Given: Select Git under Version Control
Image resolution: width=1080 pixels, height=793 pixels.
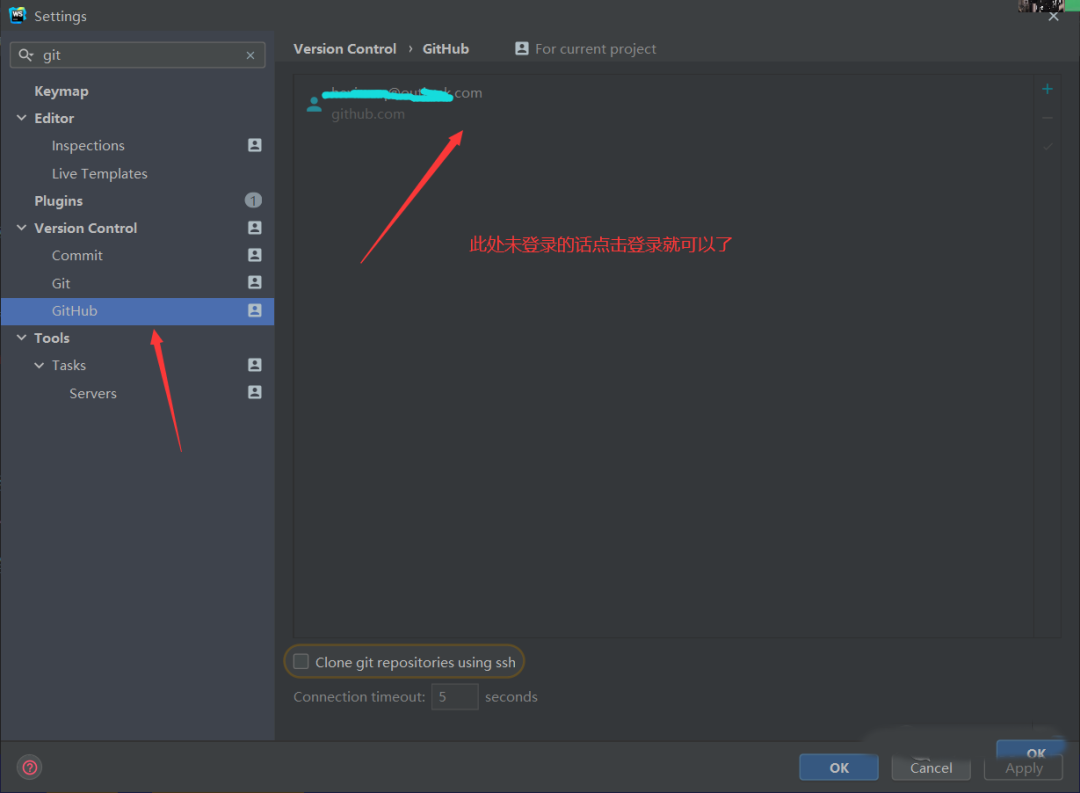Looking at the screenshot, I should 61,283.
